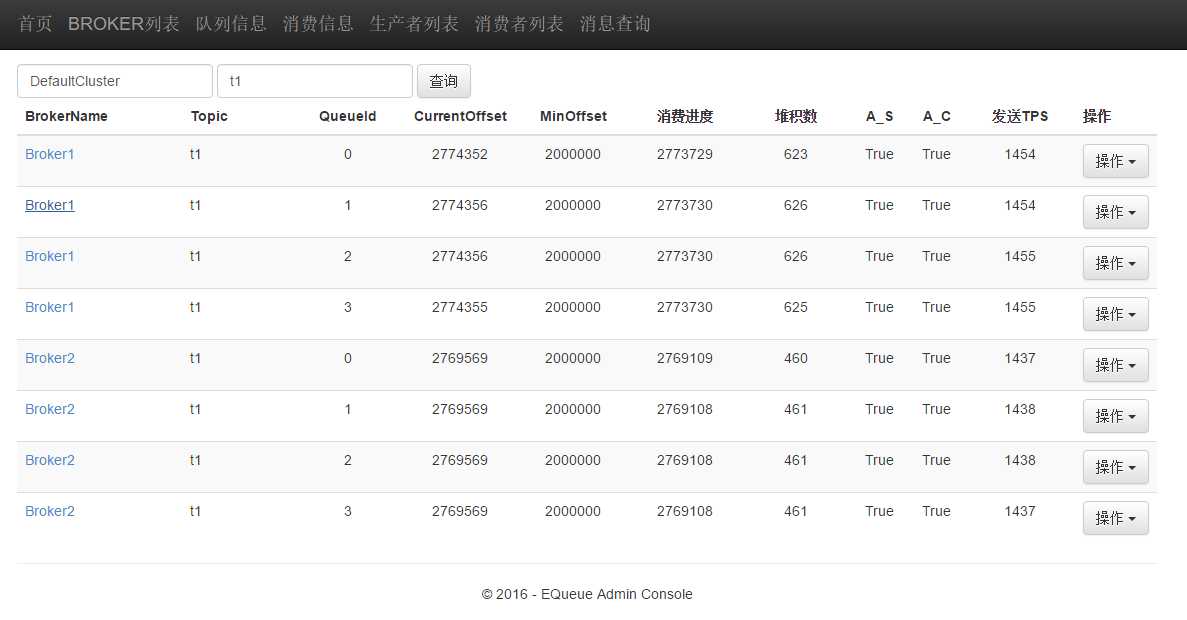The height and width of the screenshot is (620, 1187).
Task: Select CurrentOffset value 2774355
Action: (460, 307)
